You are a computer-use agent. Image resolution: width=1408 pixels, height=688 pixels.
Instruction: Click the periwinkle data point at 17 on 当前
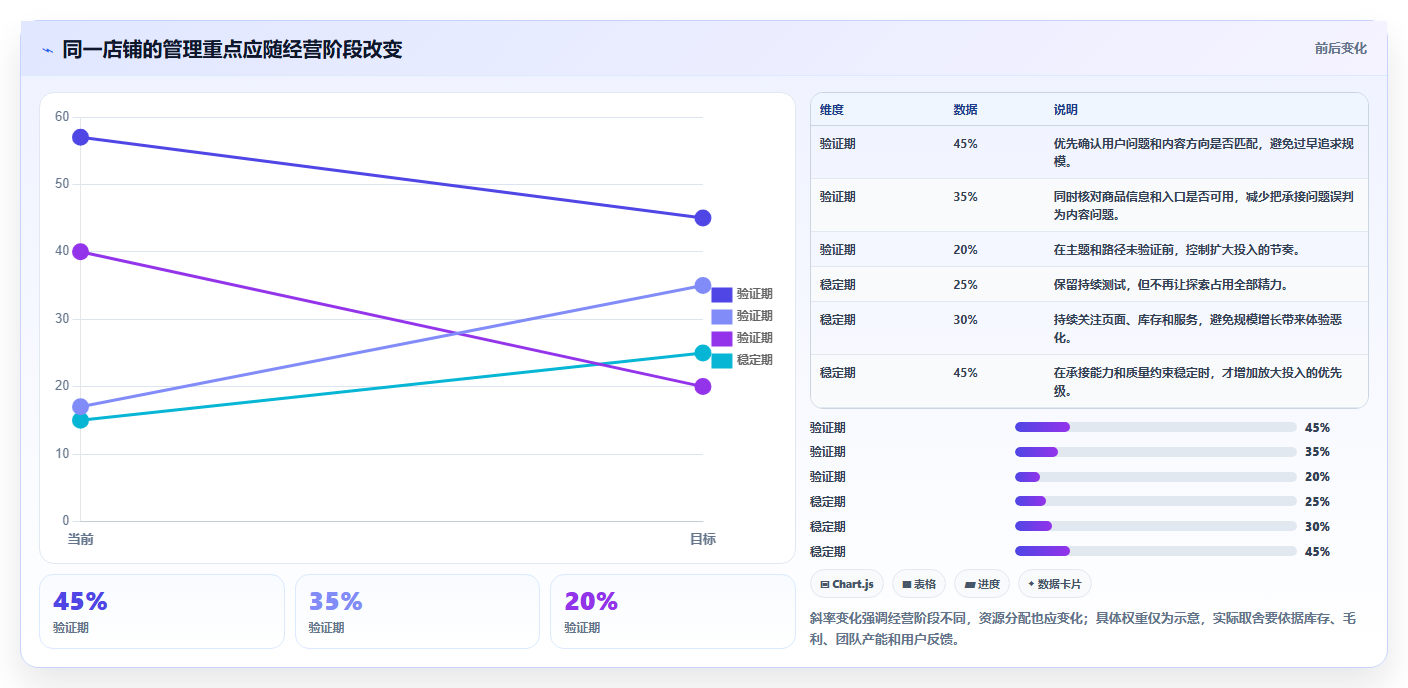click(x=81, y=407)
